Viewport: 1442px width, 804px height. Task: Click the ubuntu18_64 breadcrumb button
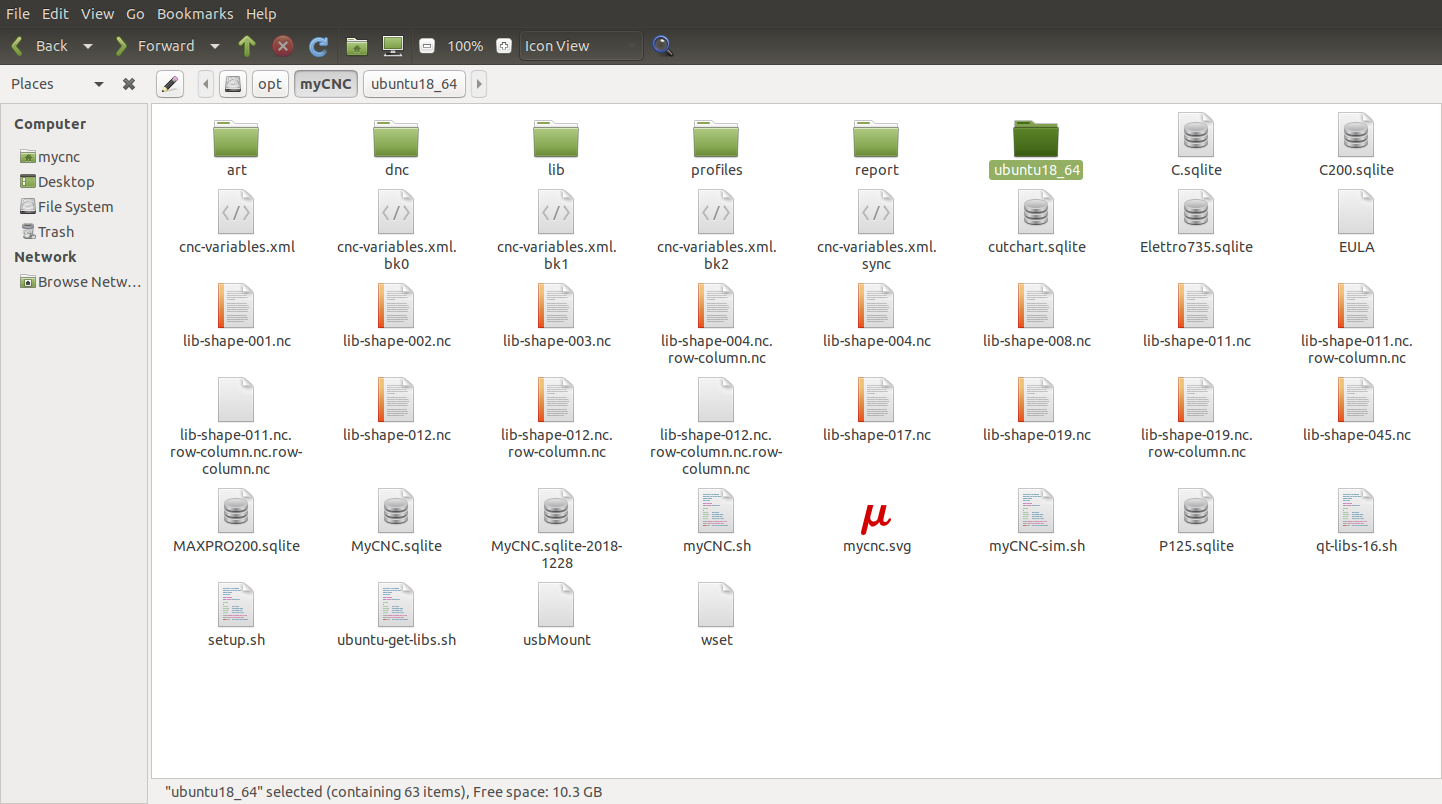(413, 84)
